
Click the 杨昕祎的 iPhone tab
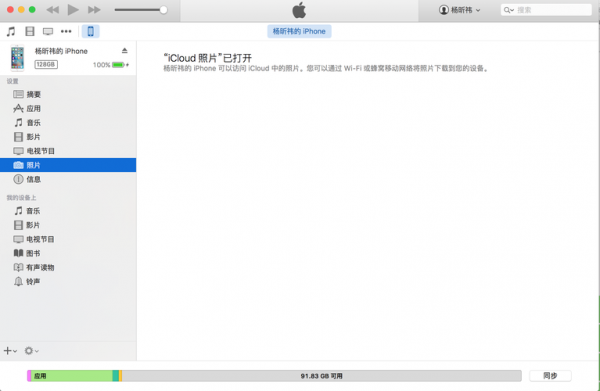[x=299, y=31]
